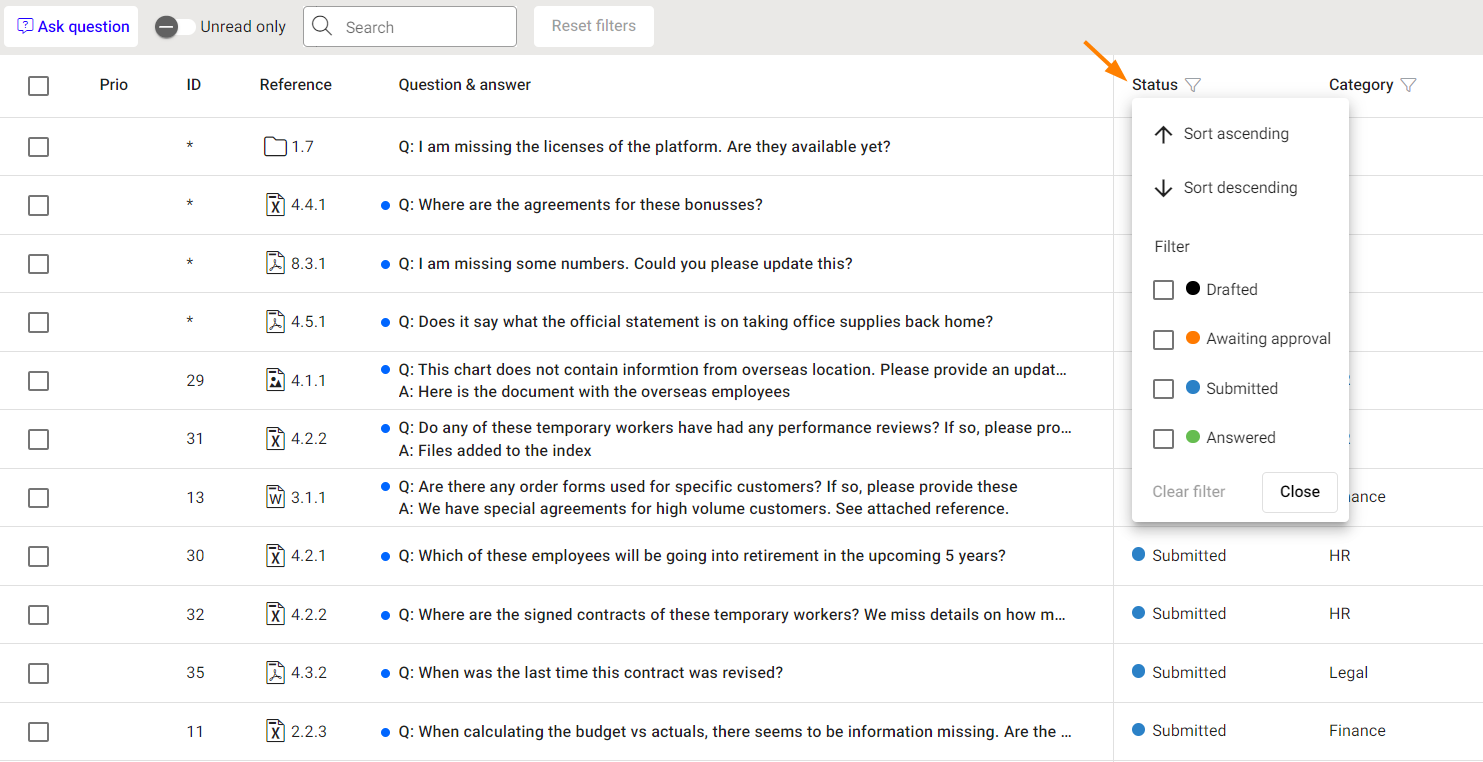Select all rows with header checkbox
Image resolution: width=1483 pixels, height=762 pixels.
(x=38, y=86)
